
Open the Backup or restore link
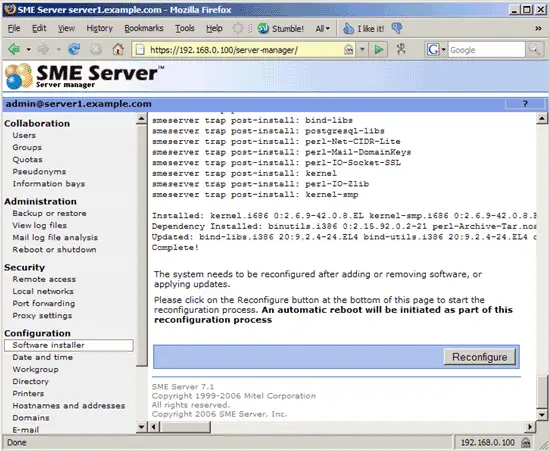pyautogui.click(x=49, y=213)
